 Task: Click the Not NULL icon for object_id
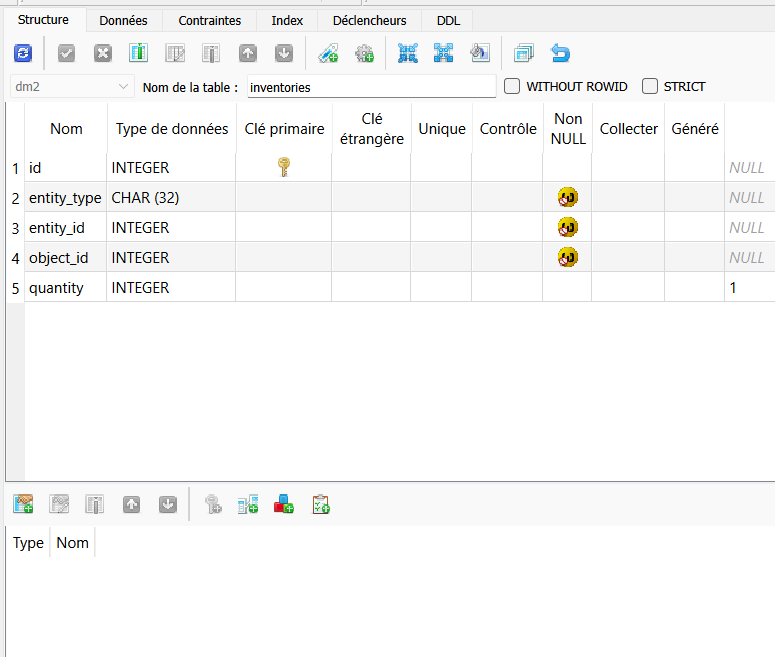567,258
